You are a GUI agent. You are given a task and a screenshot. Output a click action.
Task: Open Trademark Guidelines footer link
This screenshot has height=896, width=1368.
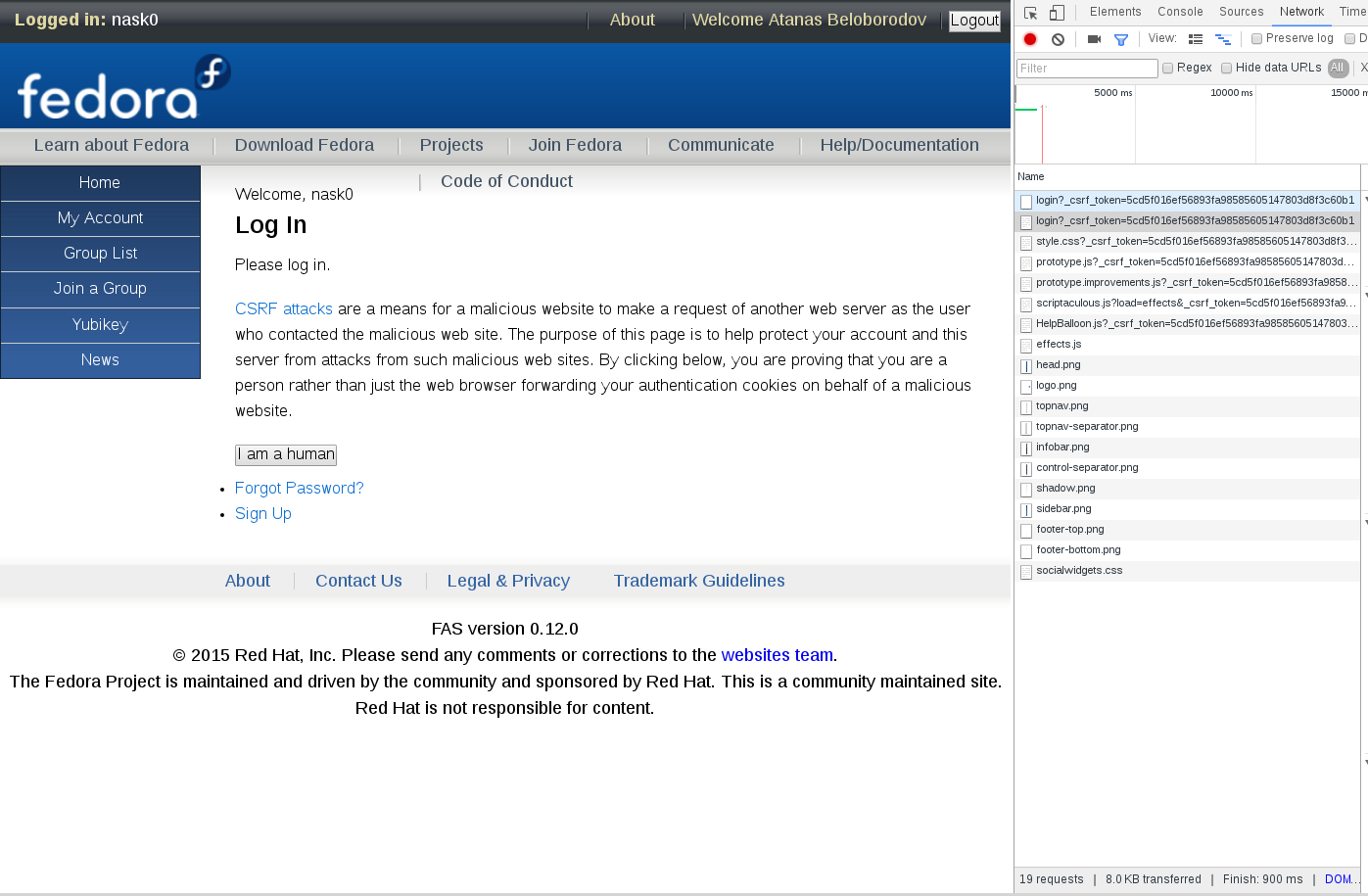click(x=699, y=581)
